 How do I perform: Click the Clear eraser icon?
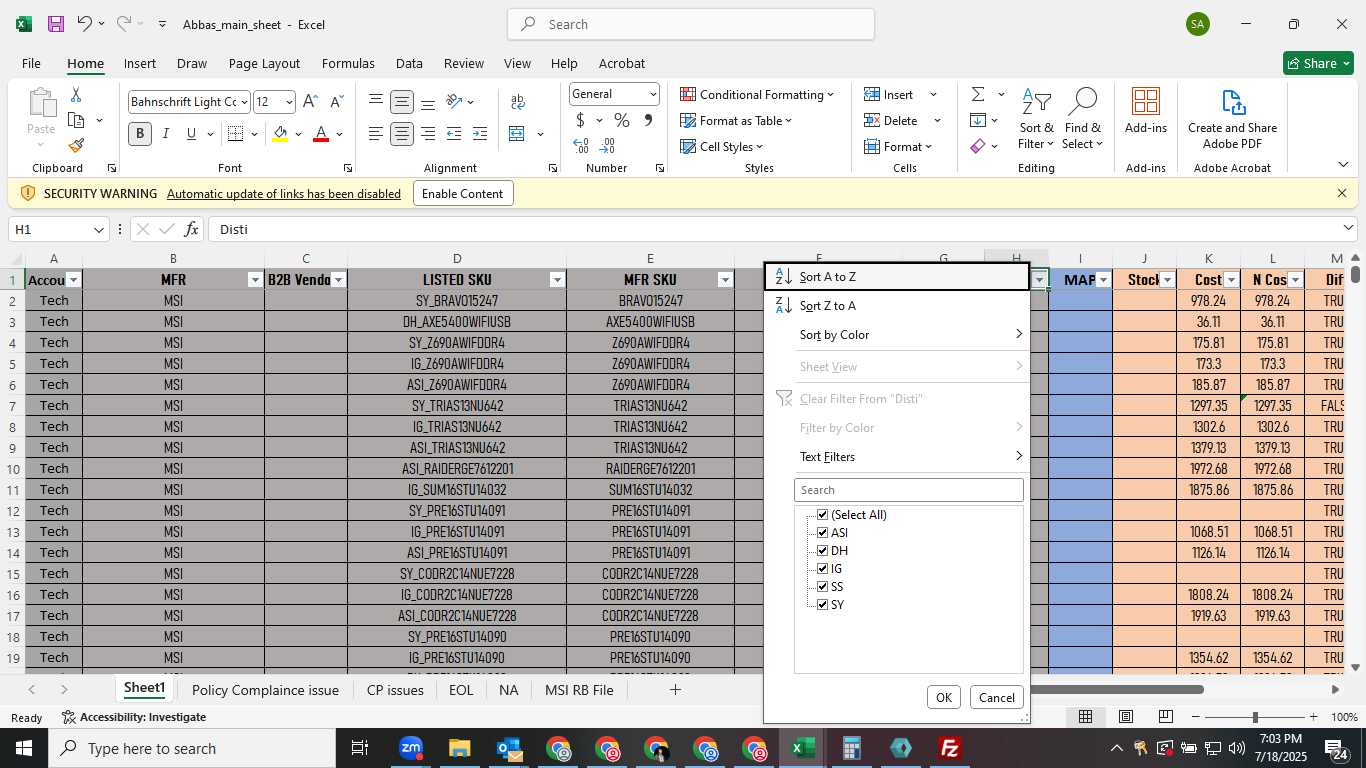(977, 146)
